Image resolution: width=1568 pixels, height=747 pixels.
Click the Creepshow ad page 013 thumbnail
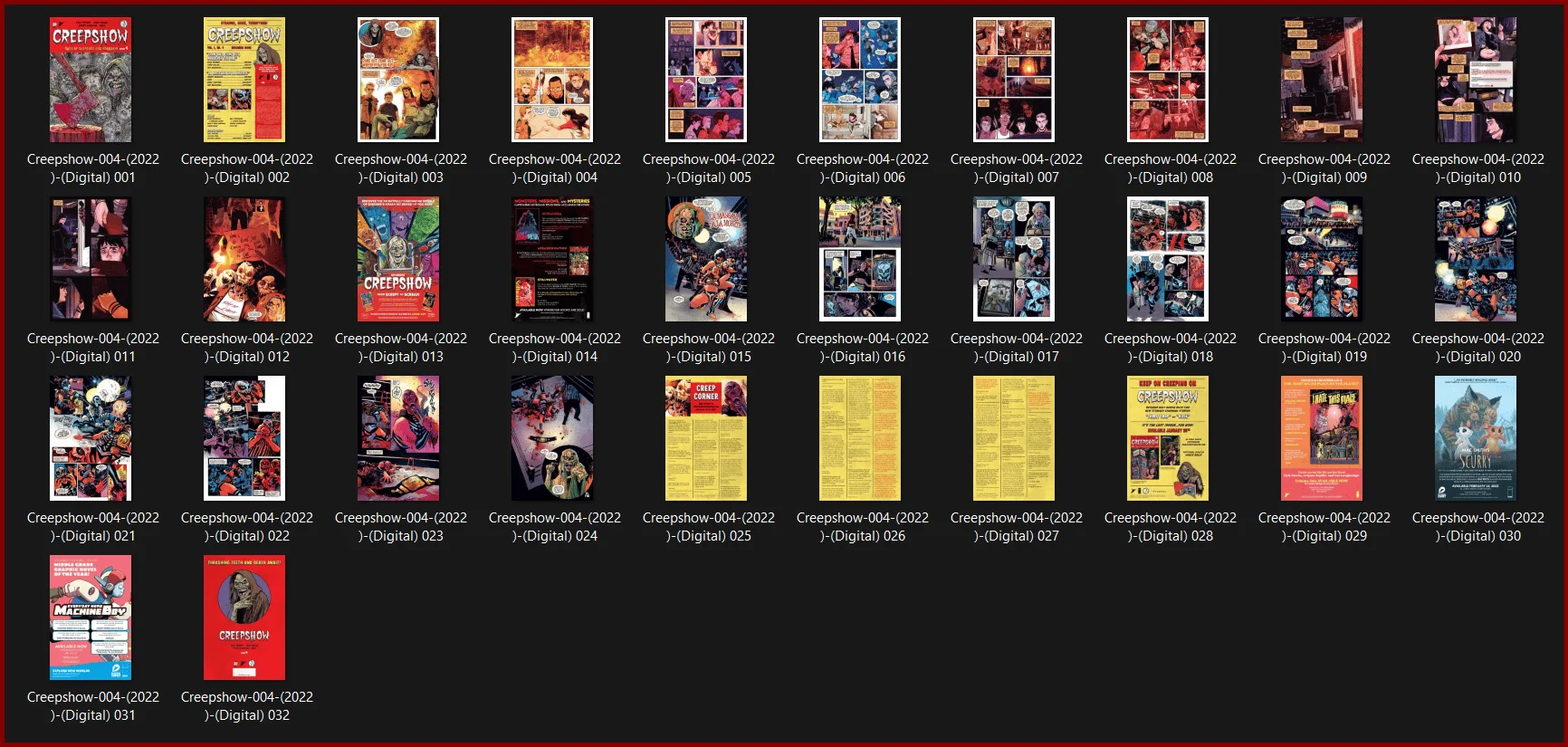coord(398,259)
